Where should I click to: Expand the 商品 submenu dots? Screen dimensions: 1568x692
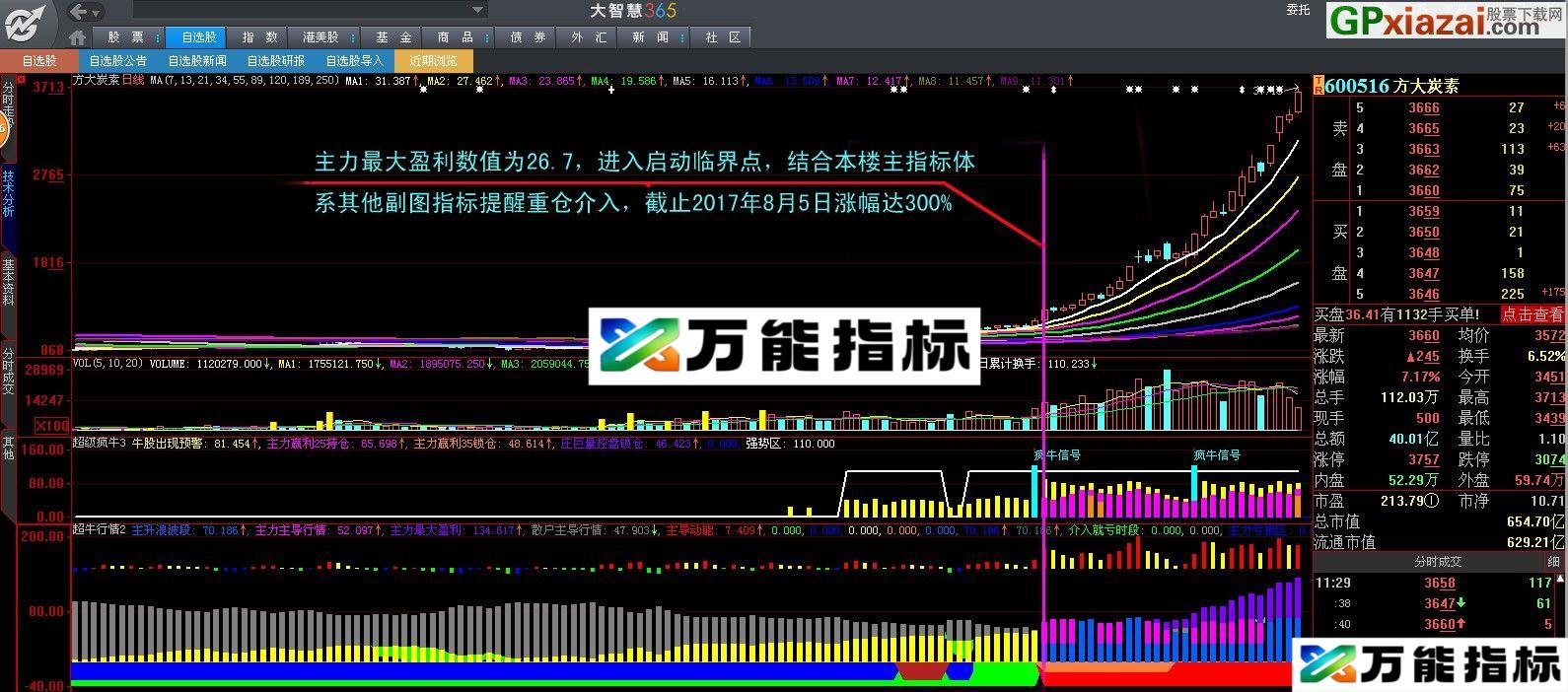click(487, 37)
